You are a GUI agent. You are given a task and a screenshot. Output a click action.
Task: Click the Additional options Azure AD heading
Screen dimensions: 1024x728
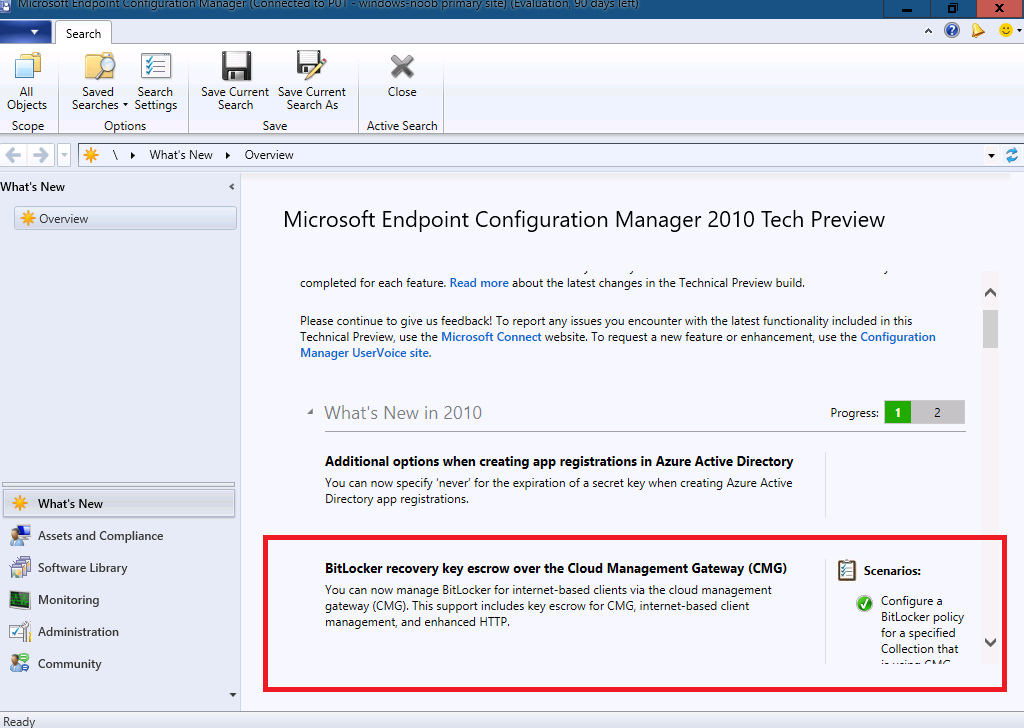point(559,462)
